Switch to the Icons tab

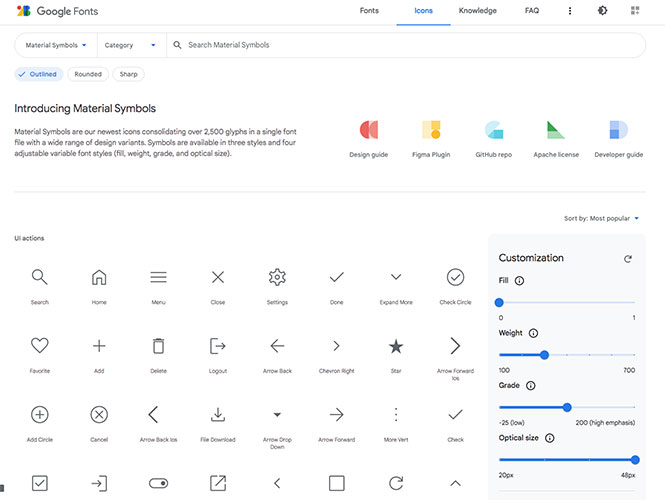coord(423,11)
